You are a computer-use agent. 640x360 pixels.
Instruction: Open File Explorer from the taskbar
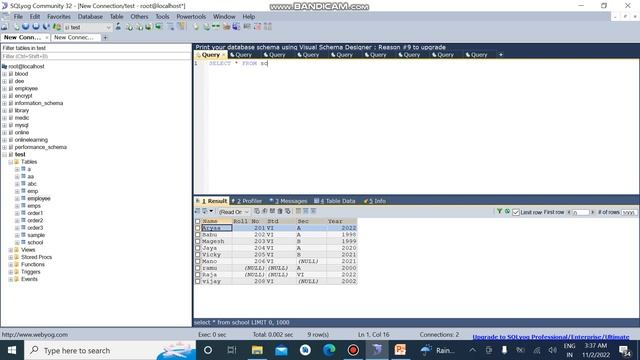coord(257,350)
